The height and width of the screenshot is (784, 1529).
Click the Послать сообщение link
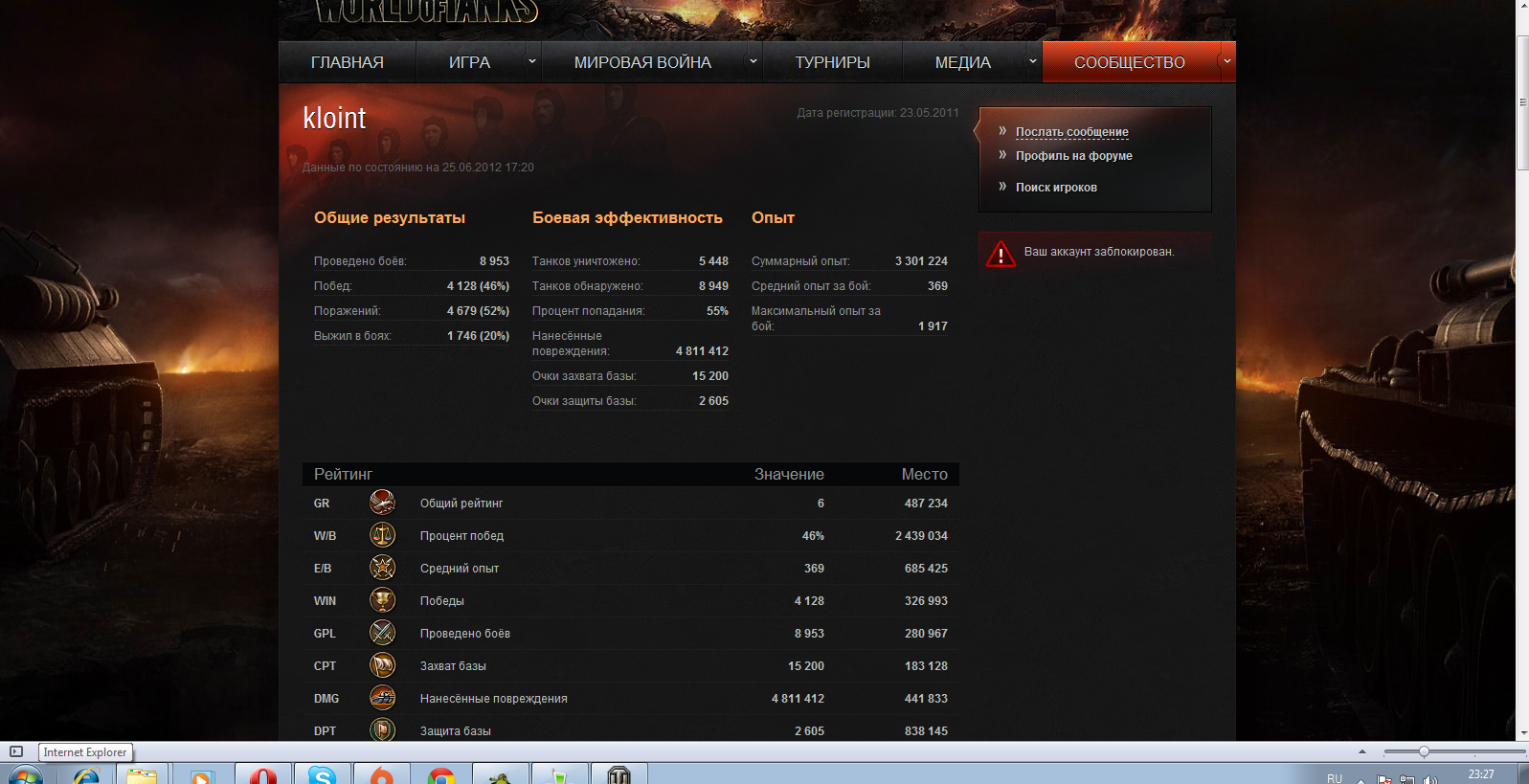tap(1071, 132)
